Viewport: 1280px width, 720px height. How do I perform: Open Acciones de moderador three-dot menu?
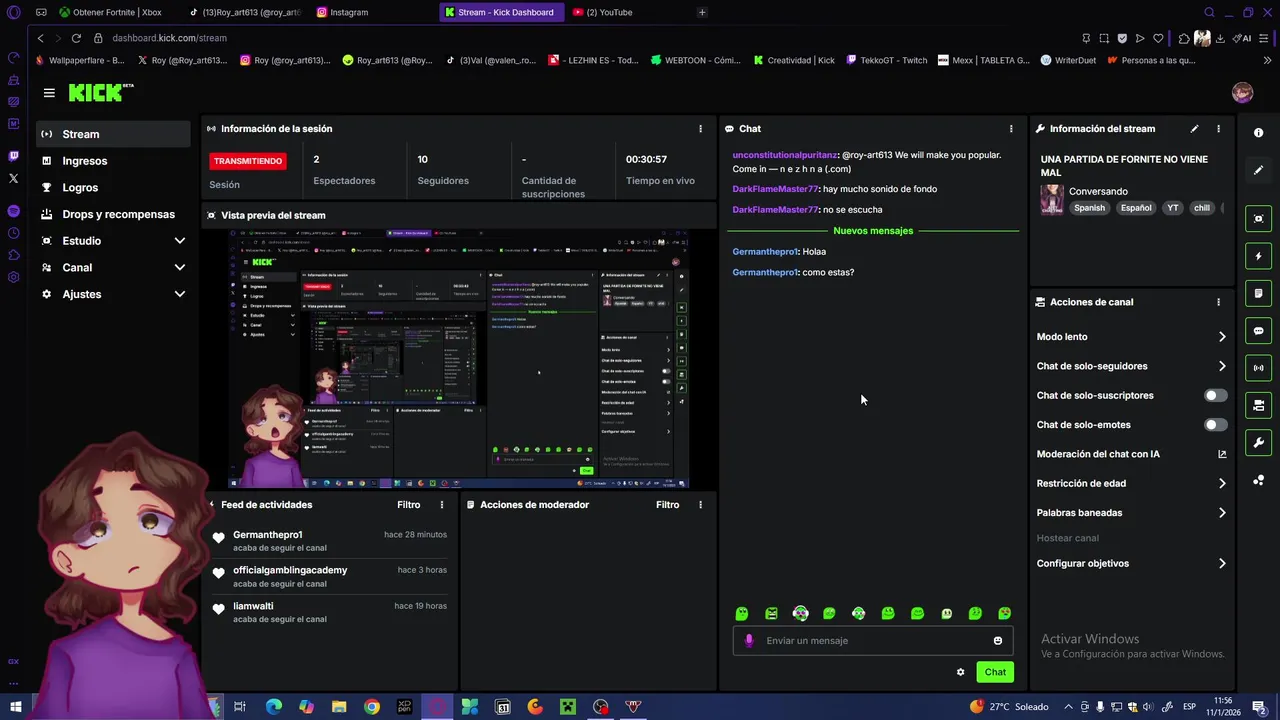coord(700,505)
